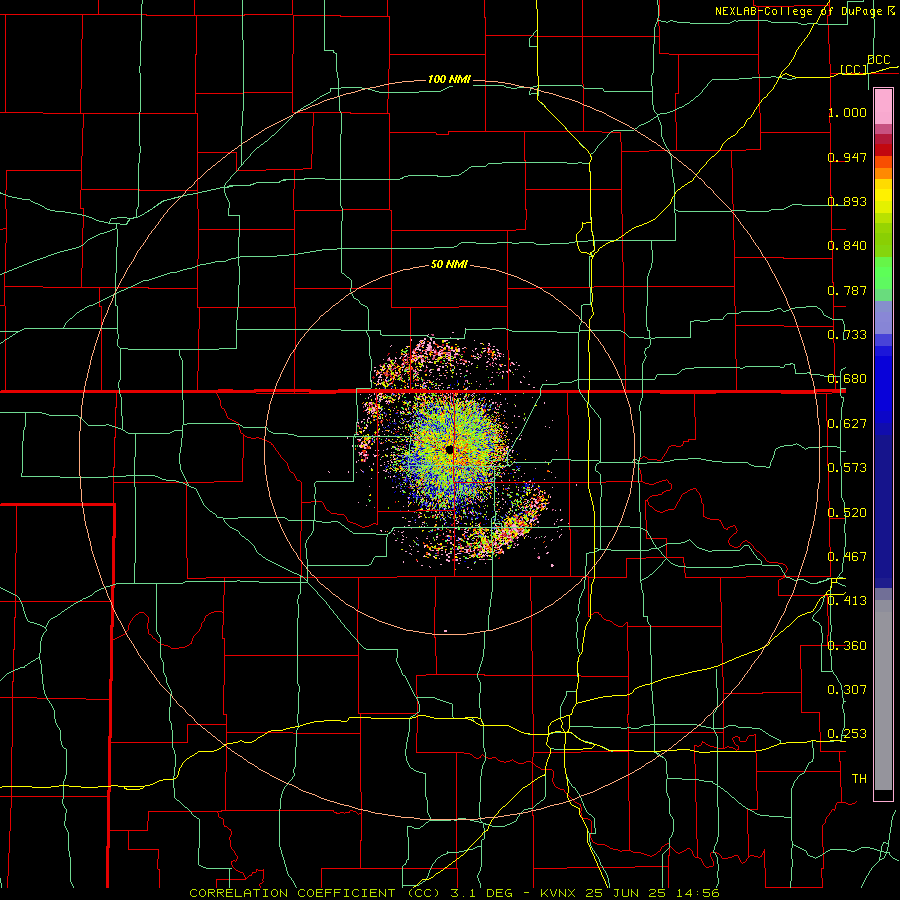This screenshot has width=900, height=900.
Task: Click the 0.787 scale value
Action: pyautogui.click(x=847, y=290)
